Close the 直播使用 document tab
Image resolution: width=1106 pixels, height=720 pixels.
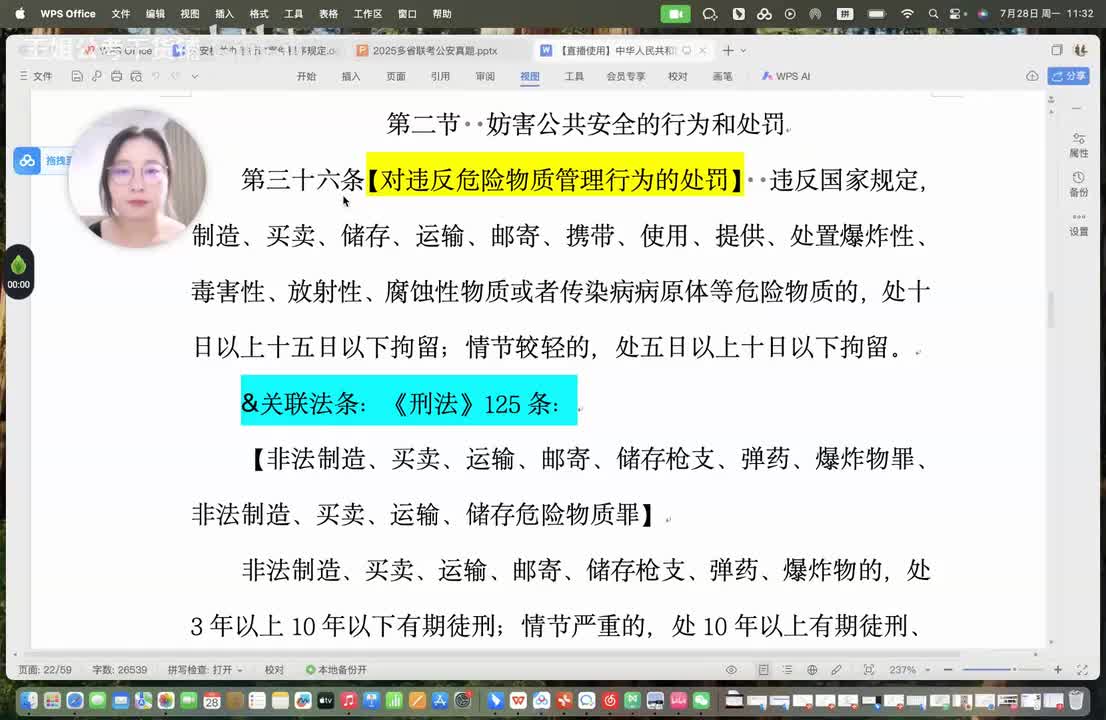coord(703,51)
